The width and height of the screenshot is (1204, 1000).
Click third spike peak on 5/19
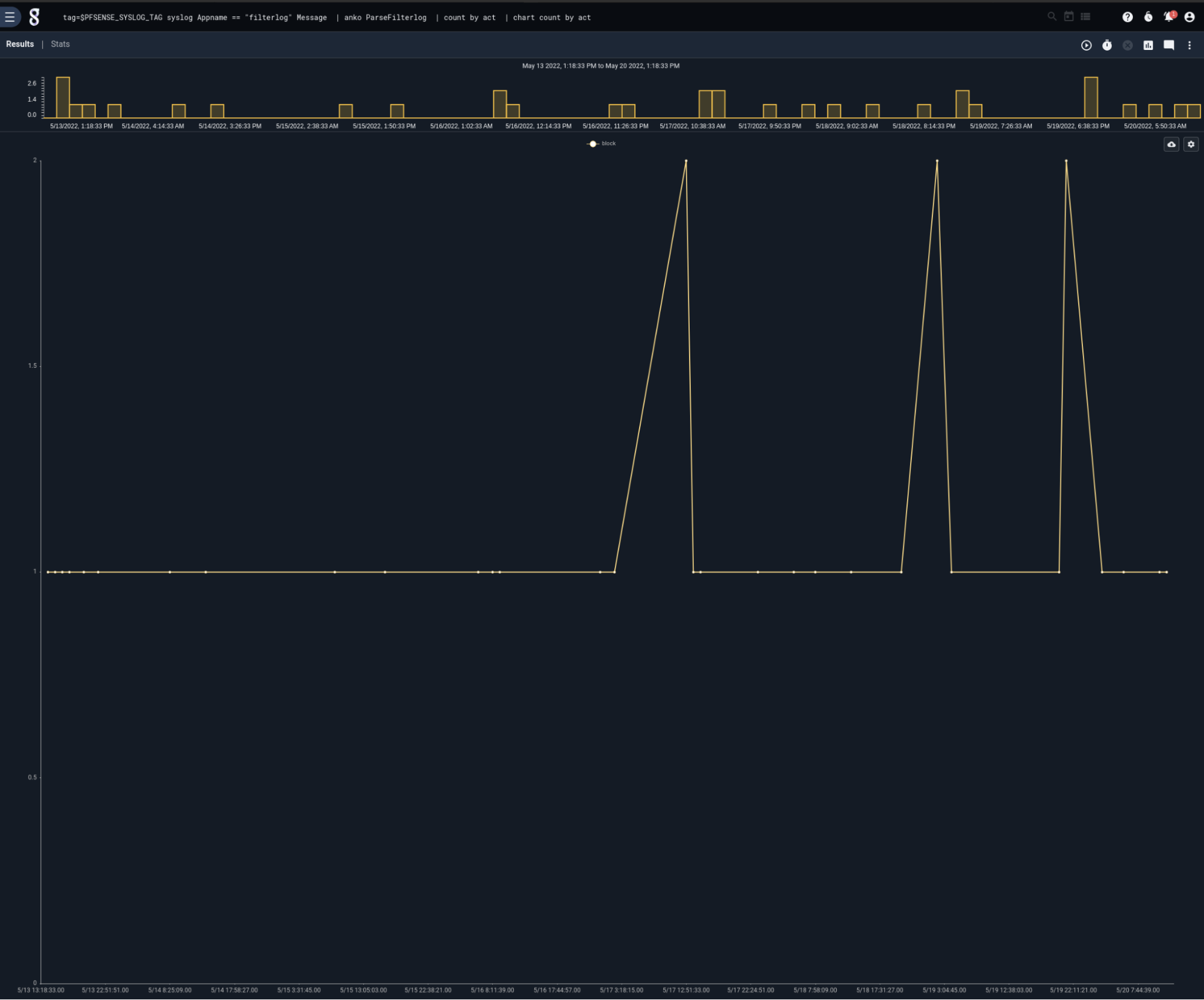[1067, 161]
